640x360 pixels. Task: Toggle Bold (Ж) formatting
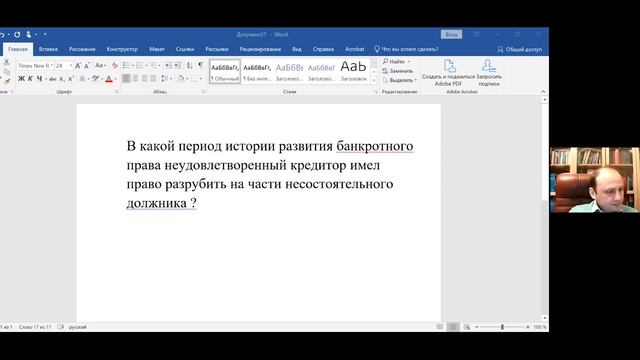21,78
